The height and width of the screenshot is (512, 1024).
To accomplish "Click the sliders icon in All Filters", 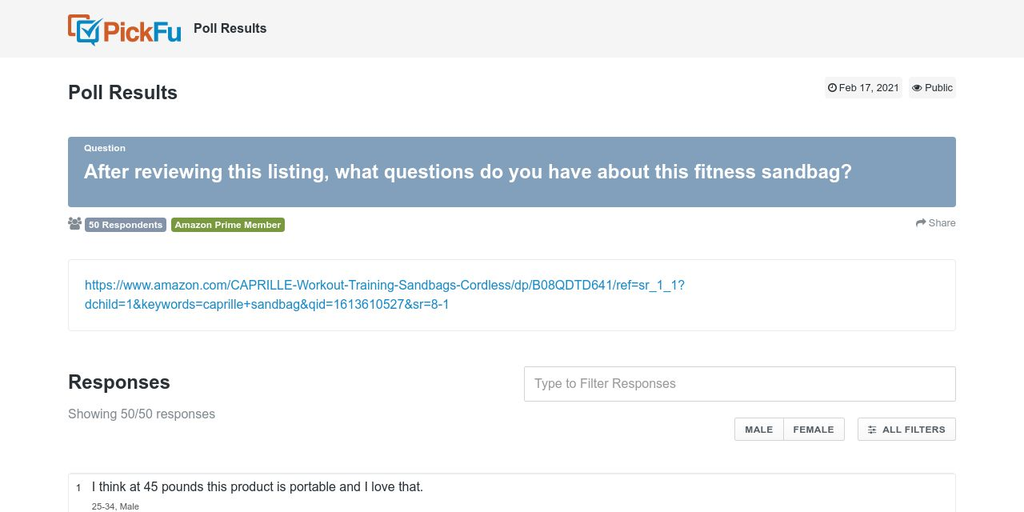I will click(x=872, y=430).
